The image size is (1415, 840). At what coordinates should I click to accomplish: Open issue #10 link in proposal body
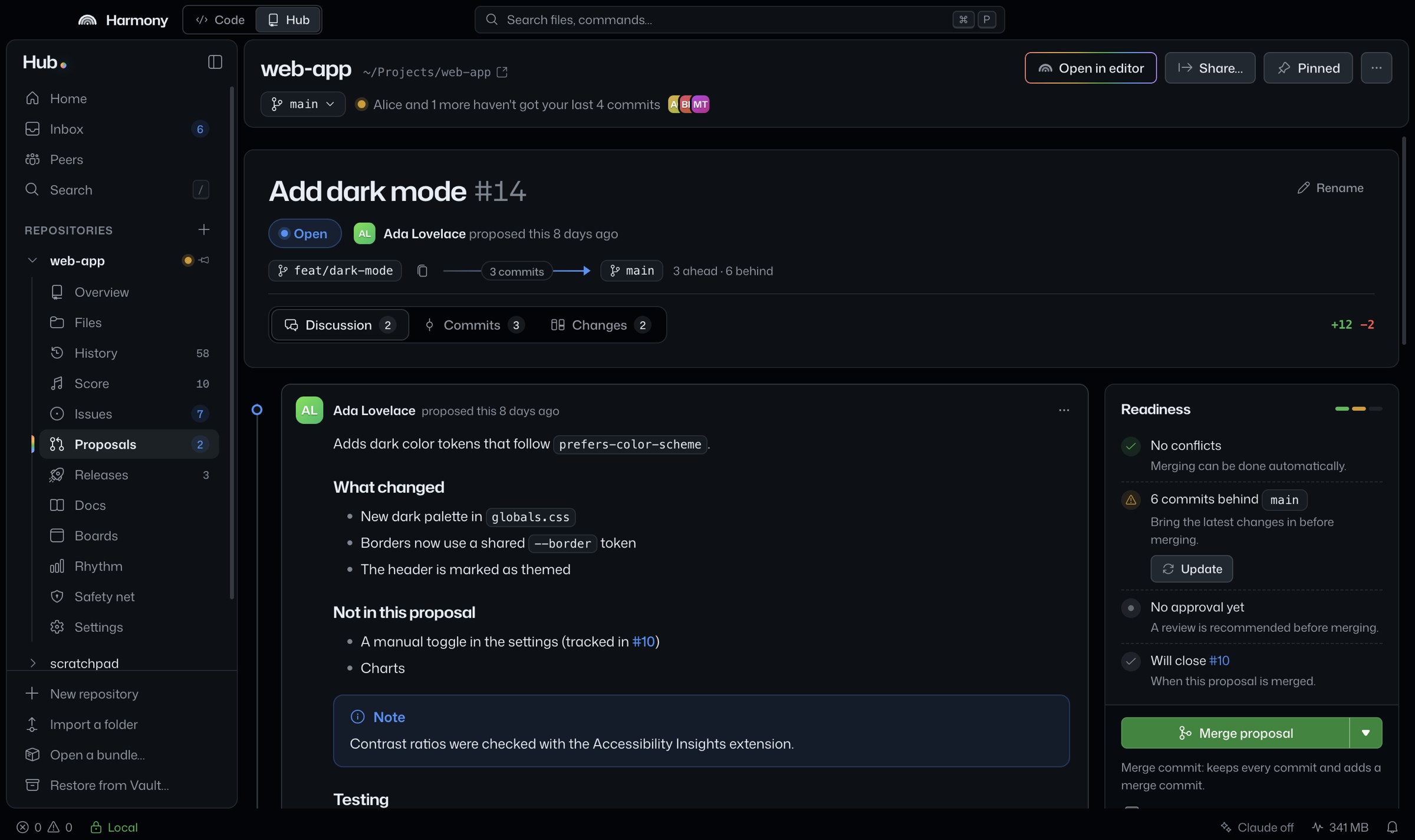[643, 641]
